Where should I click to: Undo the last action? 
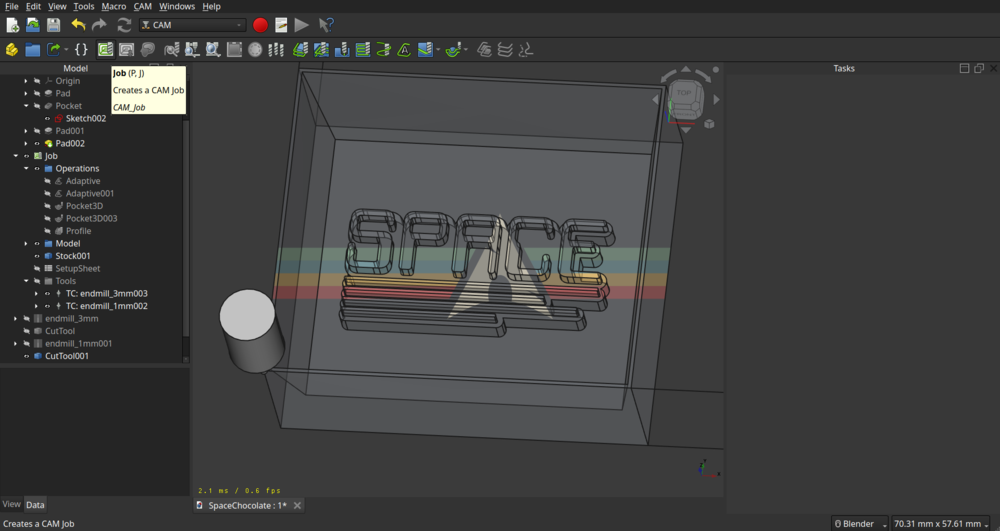tap(78, 25)
